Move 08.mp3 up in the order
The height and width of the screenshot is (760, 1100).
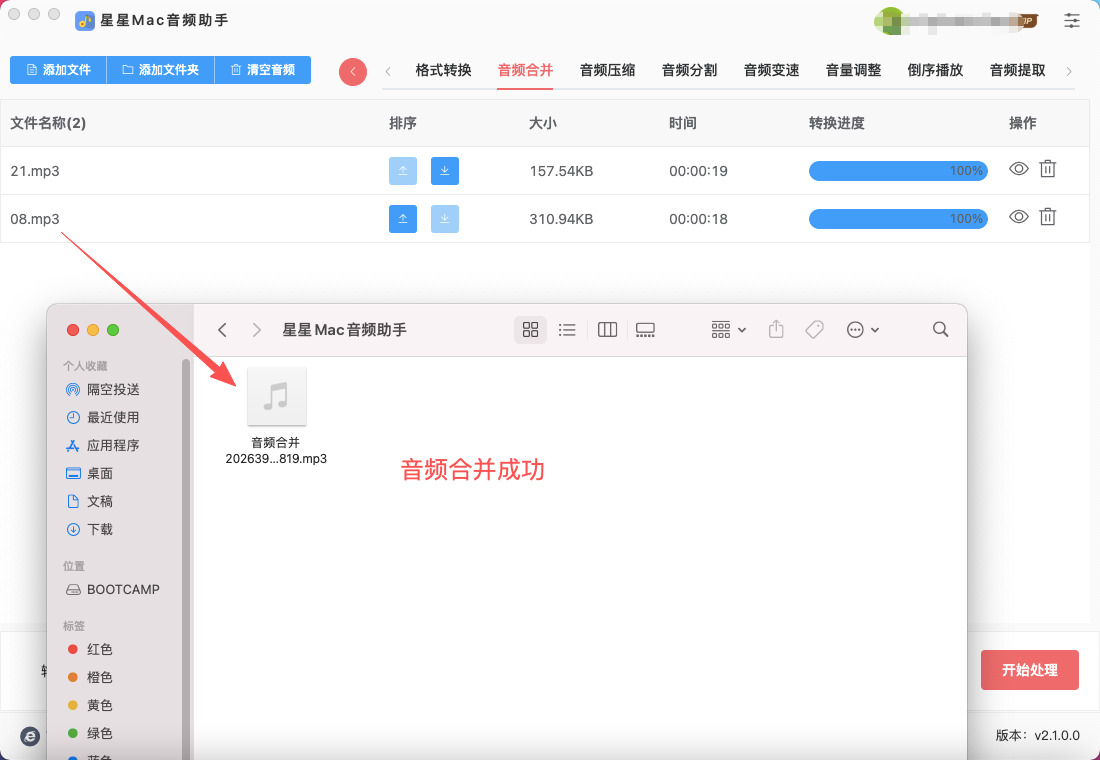(x=403, y=219)
